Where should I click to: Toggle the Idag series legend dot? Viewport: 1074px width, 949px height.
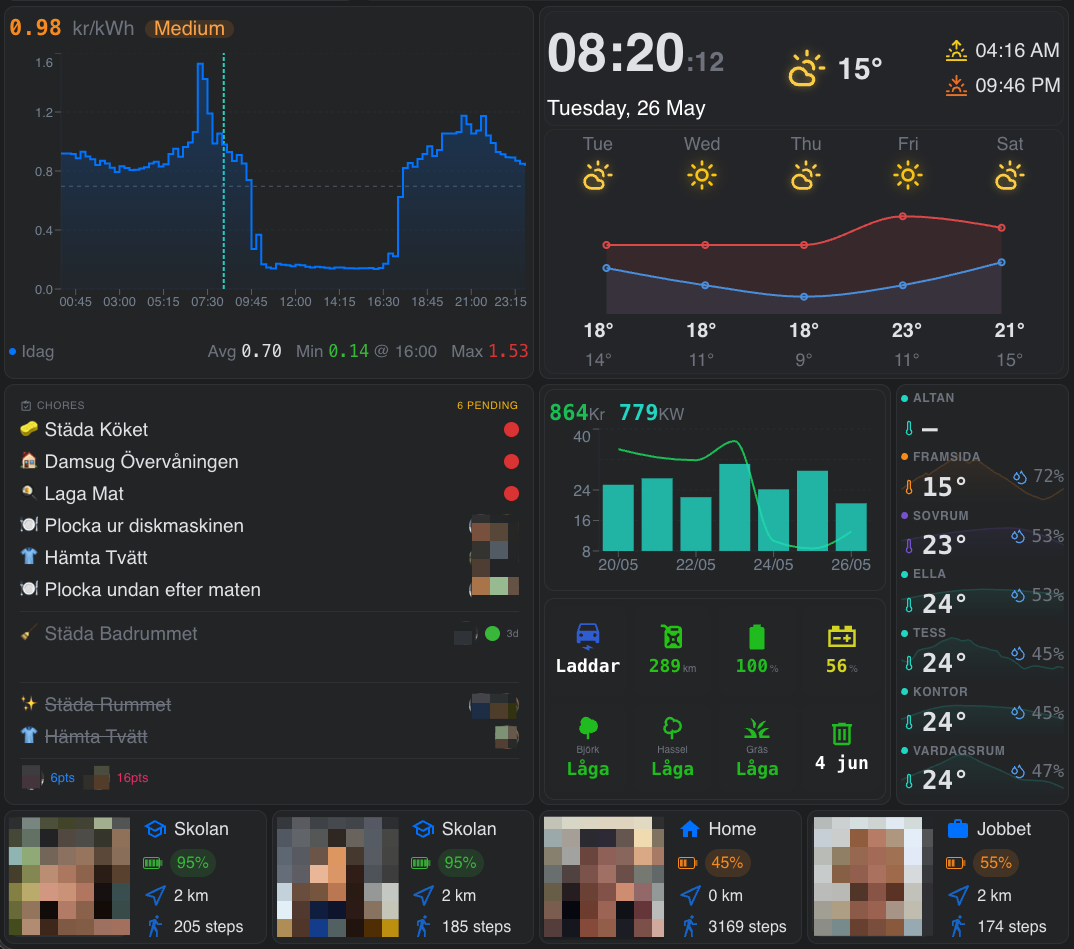(12, 352)
